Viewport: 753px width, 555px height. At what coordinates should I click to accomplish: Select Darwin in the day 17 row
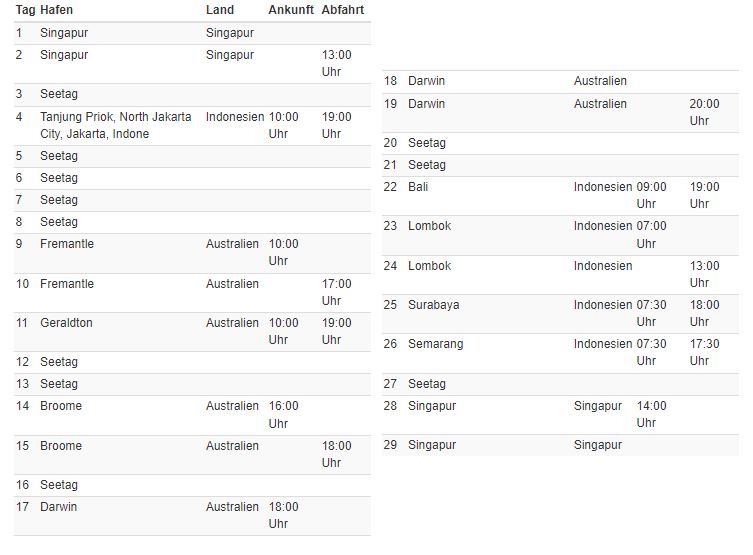click(58, 507)
